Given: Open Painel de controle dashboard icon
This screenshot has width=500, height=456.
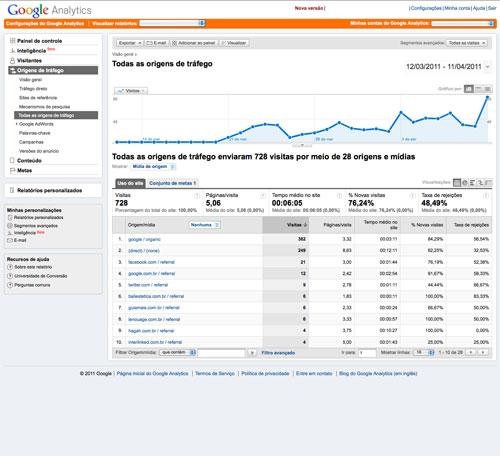Looking at the screenshot, I should tap(12, 41).
